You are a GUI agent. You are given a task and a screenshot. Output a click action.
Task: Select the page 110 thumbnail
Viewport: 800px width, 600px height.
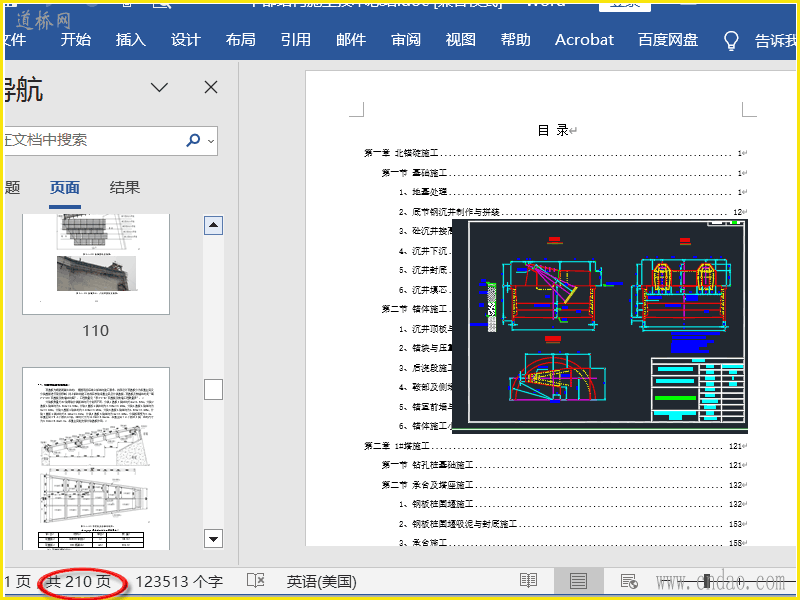(x=96, y=263)
